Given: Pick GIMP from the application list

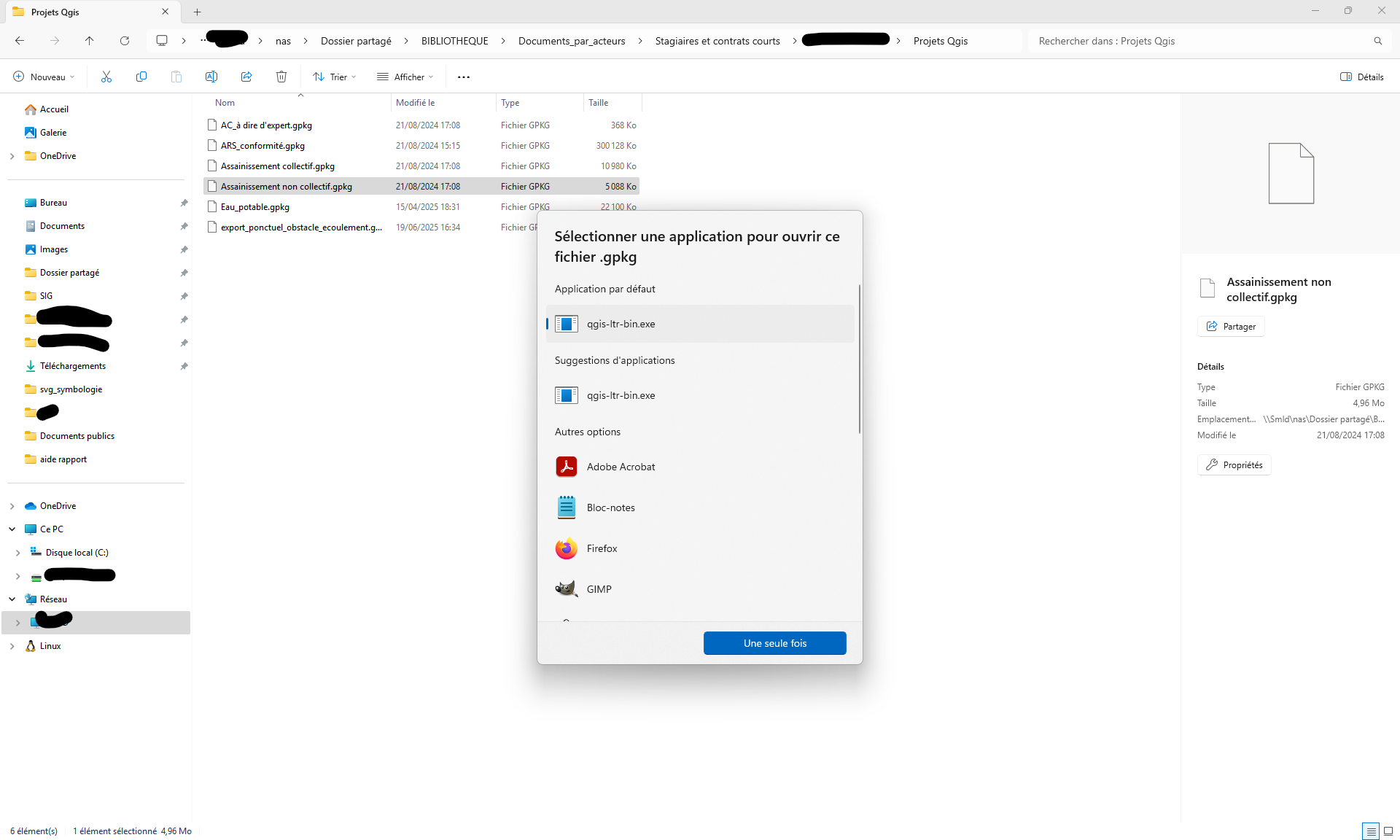Looking at the screenshot, I should [x=599, y=589].
